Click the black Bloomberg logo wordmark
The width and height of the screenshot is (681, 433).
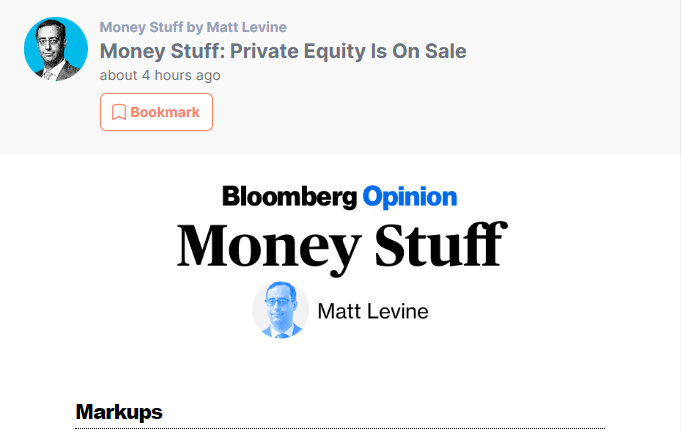pyautogui.click(x=290, y=197)
